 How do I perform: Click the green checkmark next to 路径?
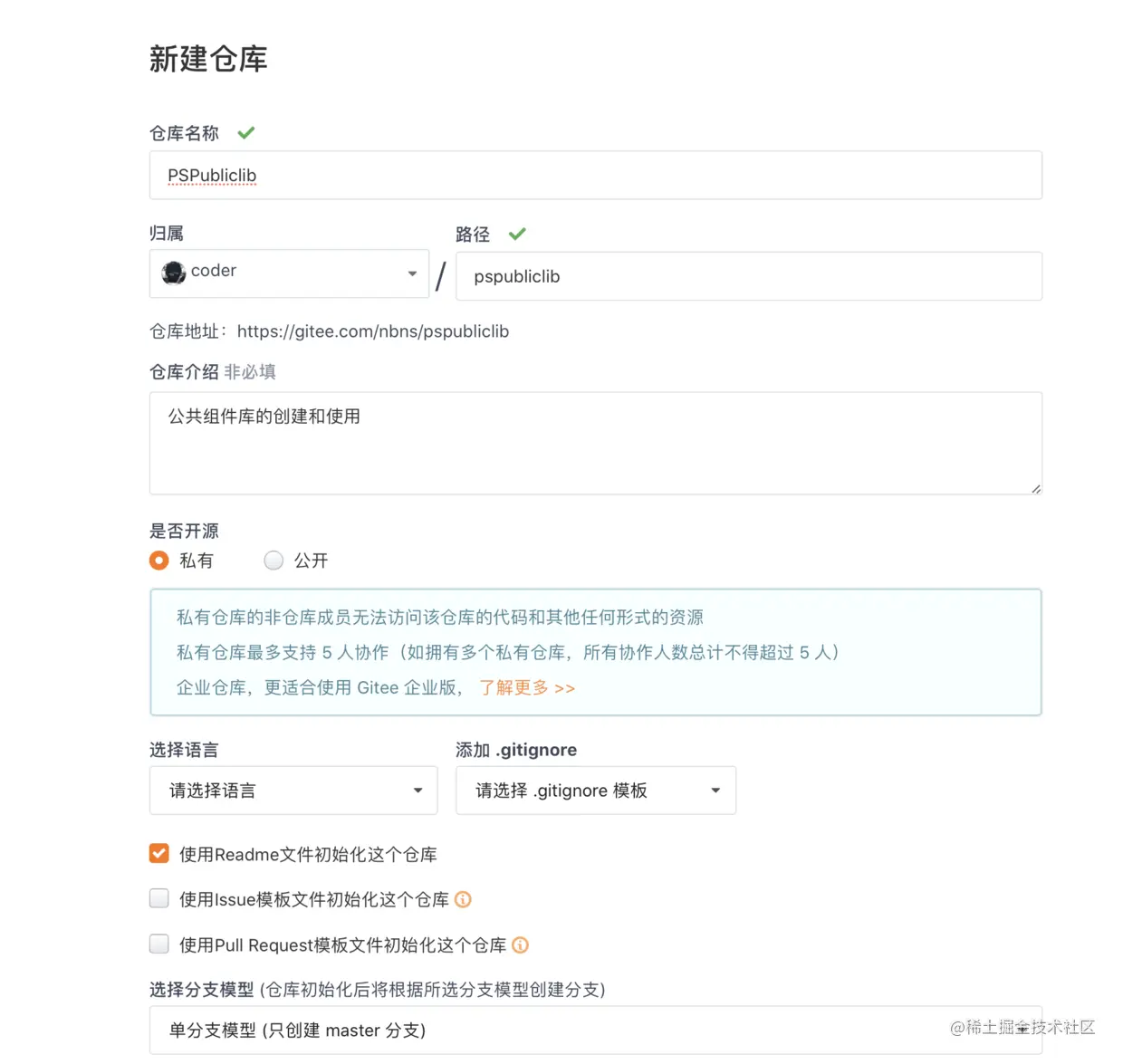517,233
